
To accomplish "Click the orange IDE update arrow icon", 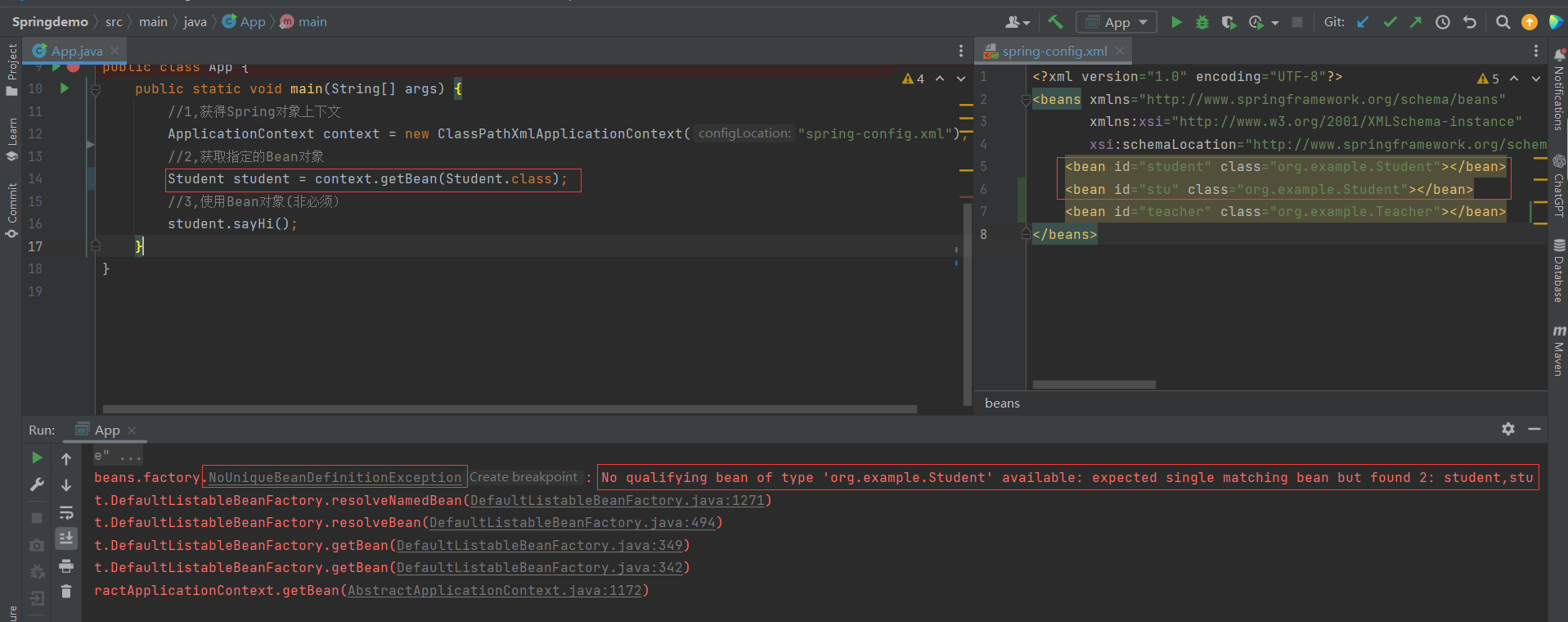I will click(1530, 22).
